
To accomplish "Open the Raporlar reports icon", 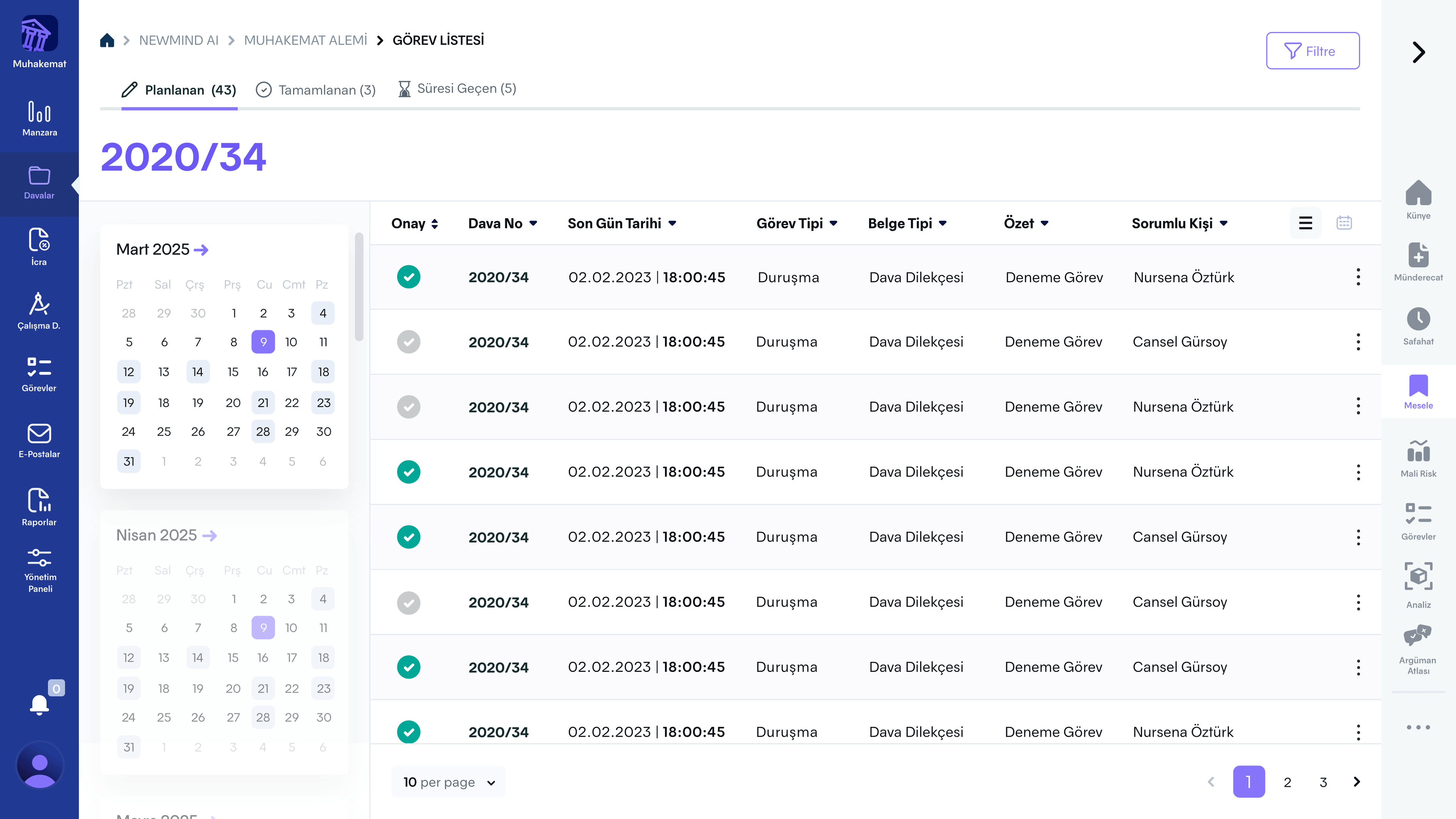I will 39,501.
